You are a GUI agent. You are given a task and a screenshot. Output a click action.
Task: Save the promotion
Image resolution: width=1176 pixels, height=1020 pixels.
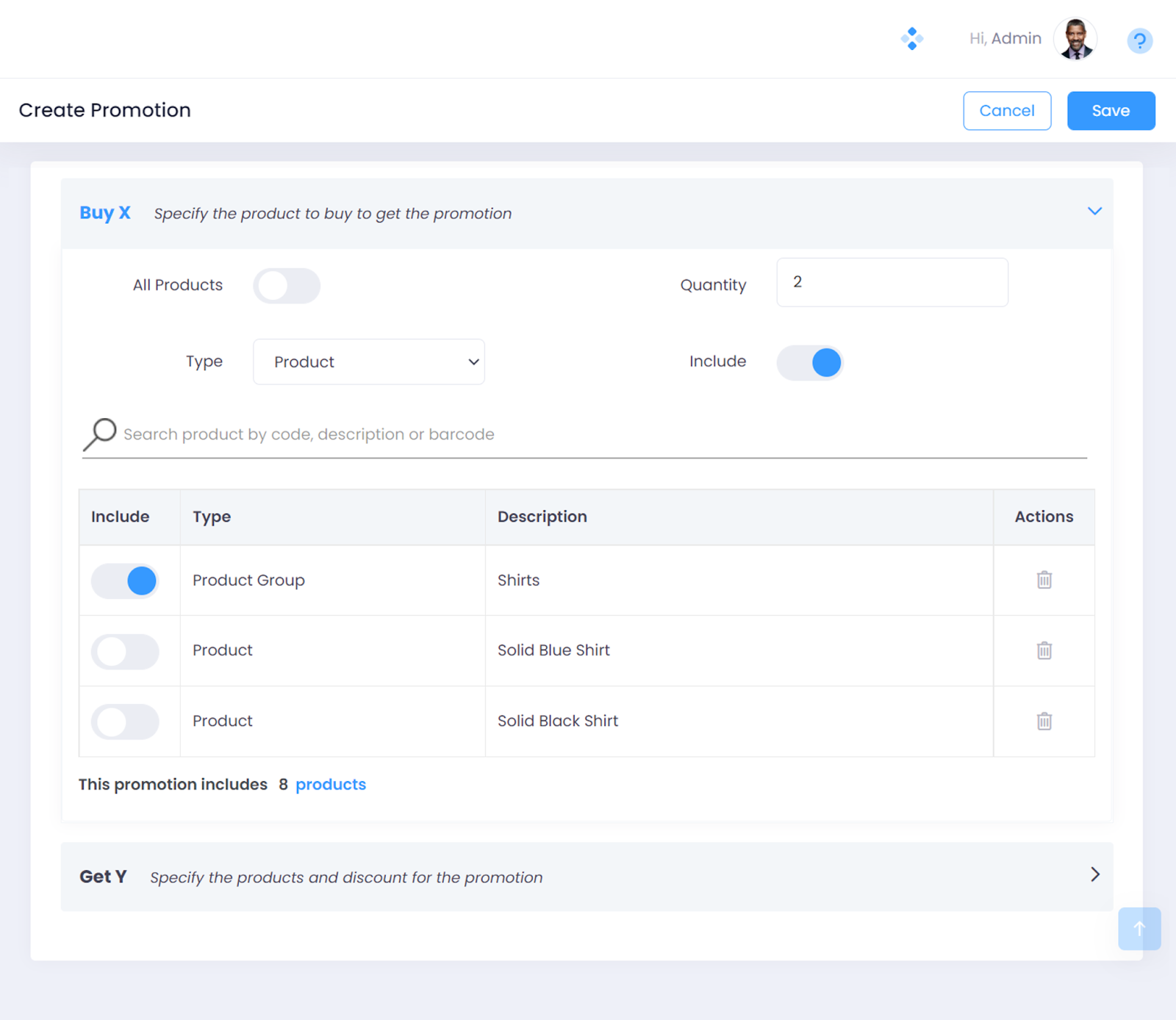[1111, 111]
